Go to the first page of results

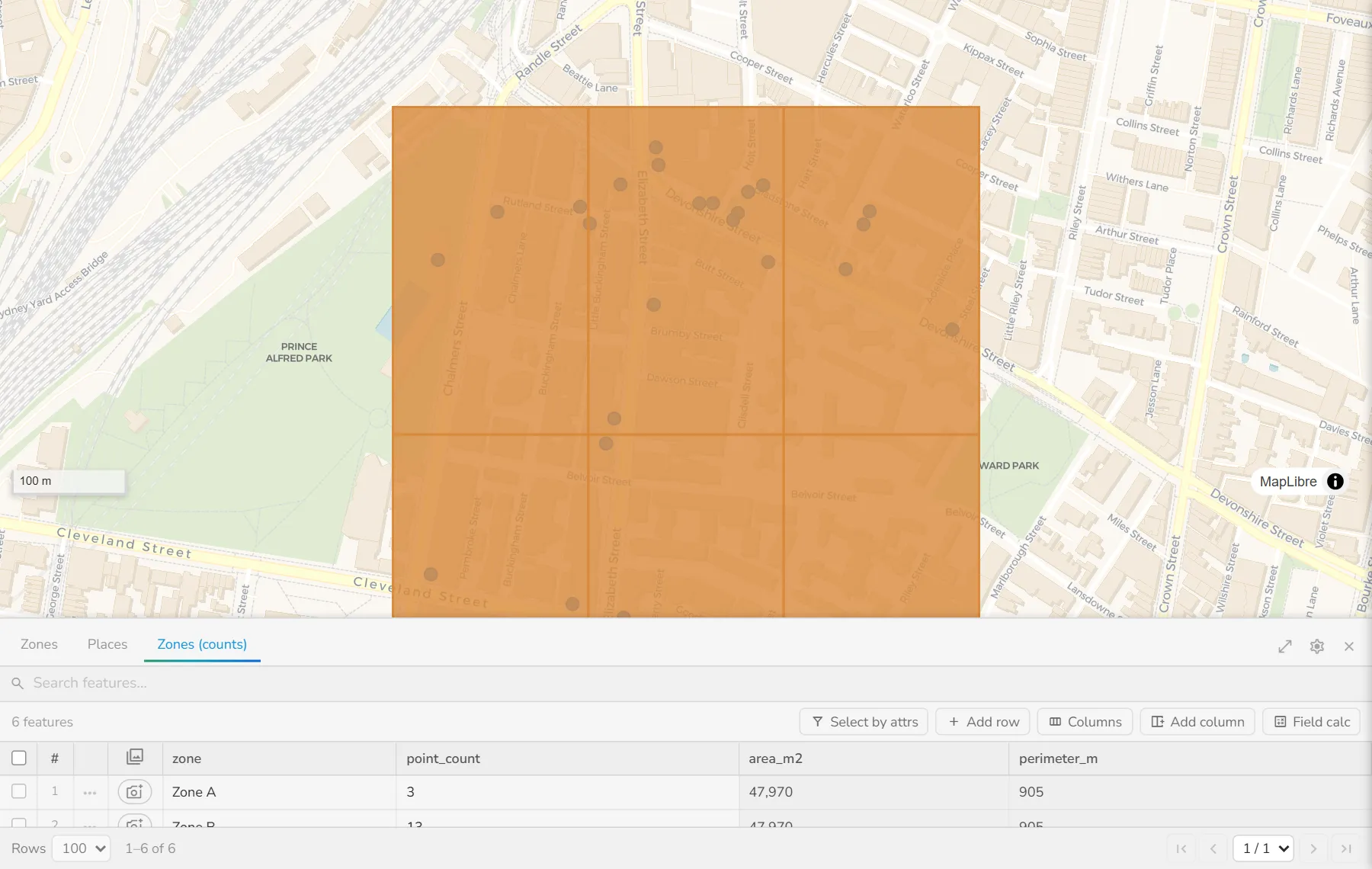click(x=1181, y=848)
